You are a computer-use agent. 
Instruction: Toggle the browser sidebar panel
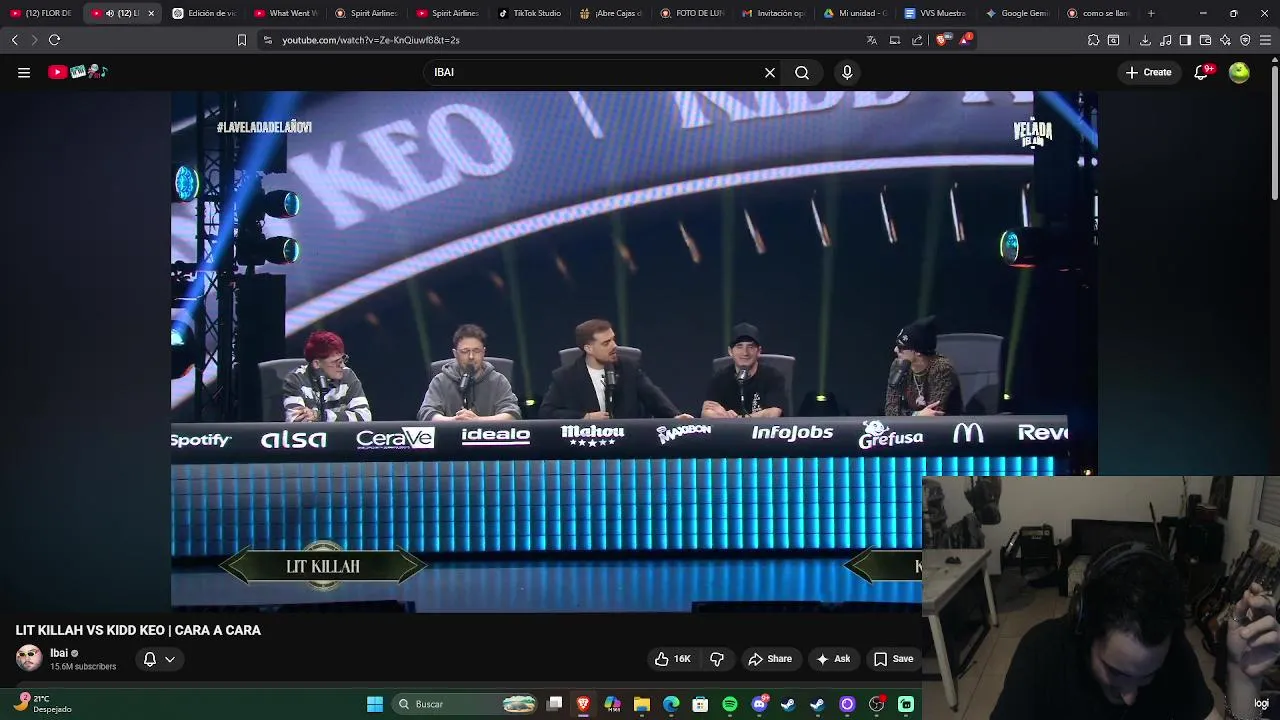pos(1185,40)
